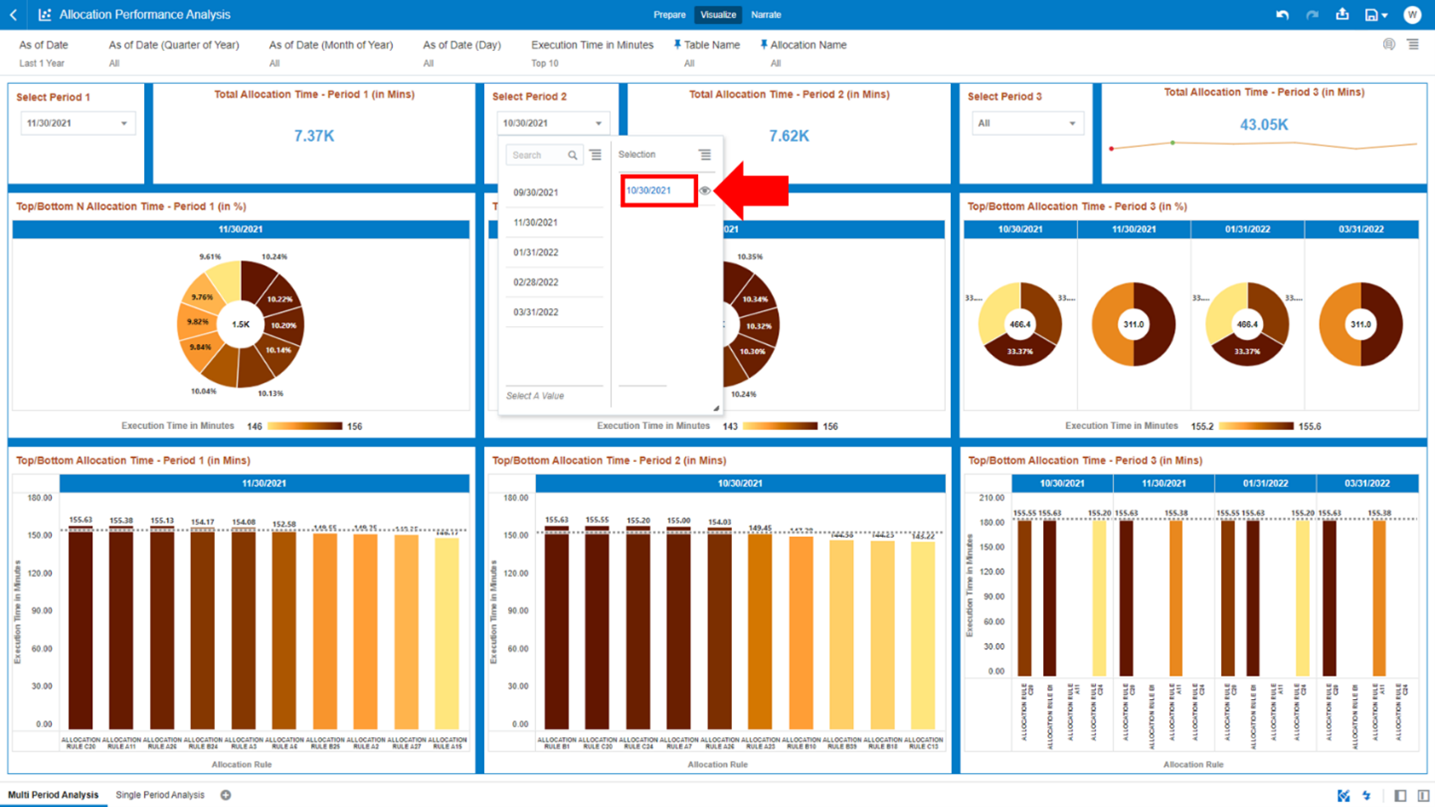Screen dimensions: 1435x807
Task: Open the save options arrow
Action: 1385,16
